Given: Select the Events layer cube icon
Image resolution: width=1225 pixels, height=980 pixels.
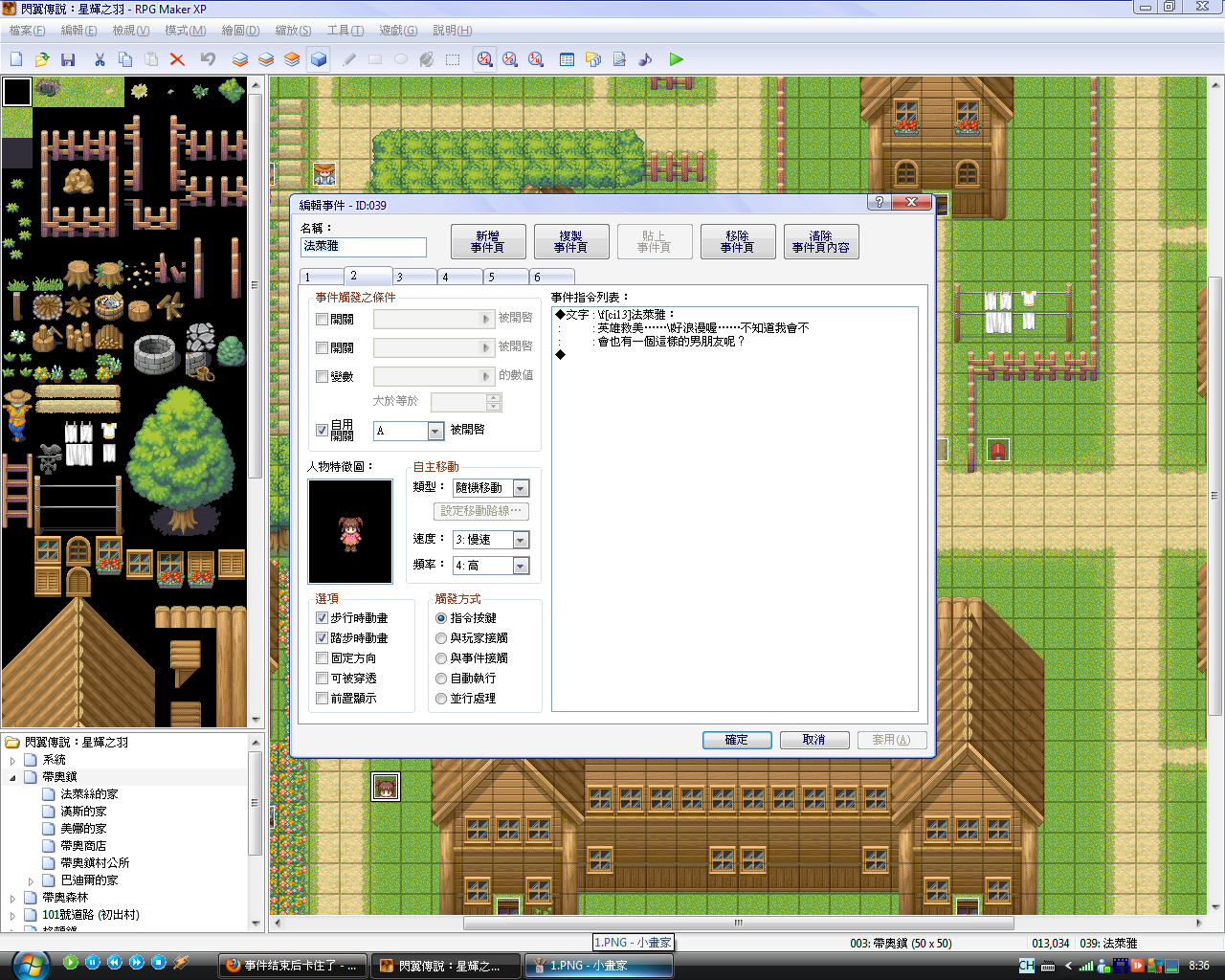Looking at the screenshot, I should coord(319,59).
